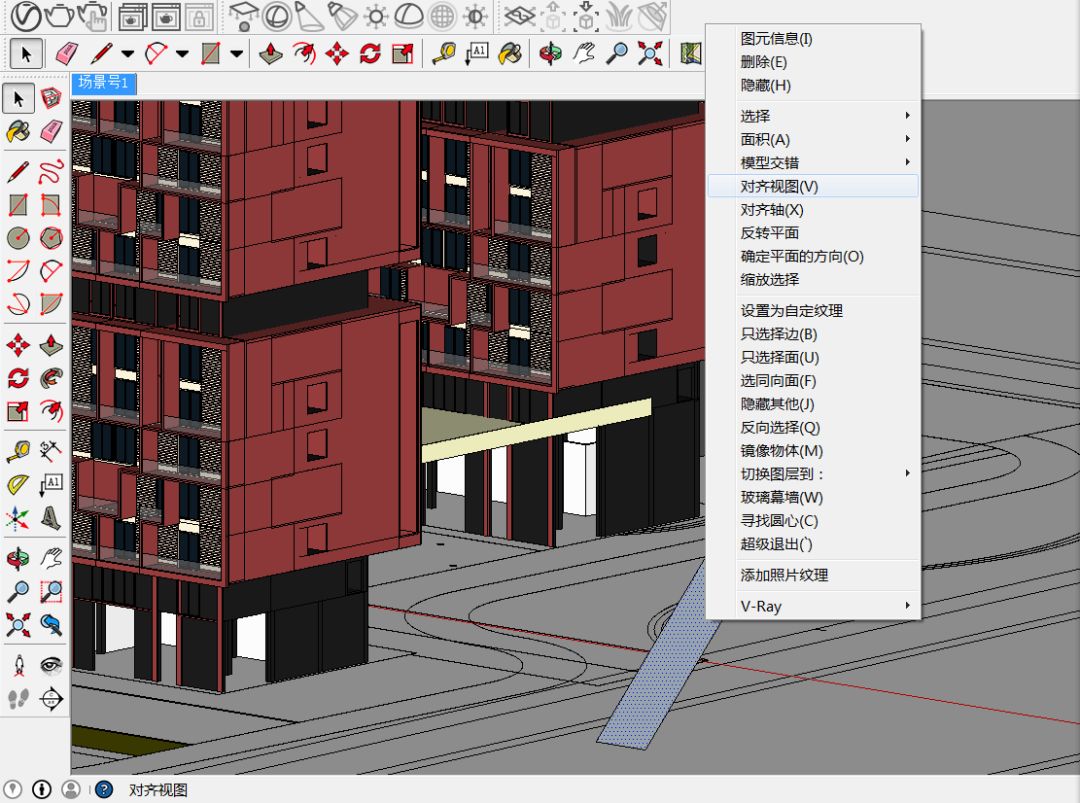Switch to the 场景号1 scene tab
The image size is (1080, 803).
point(103,83)
